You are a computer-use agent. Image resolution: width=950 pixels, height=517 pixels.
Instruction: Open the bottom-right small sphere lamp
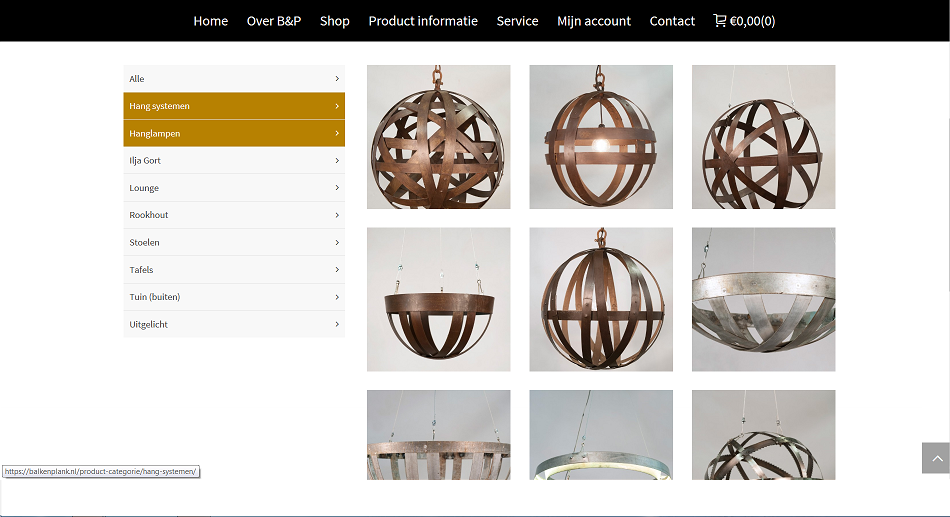click(x=763, y=435)
